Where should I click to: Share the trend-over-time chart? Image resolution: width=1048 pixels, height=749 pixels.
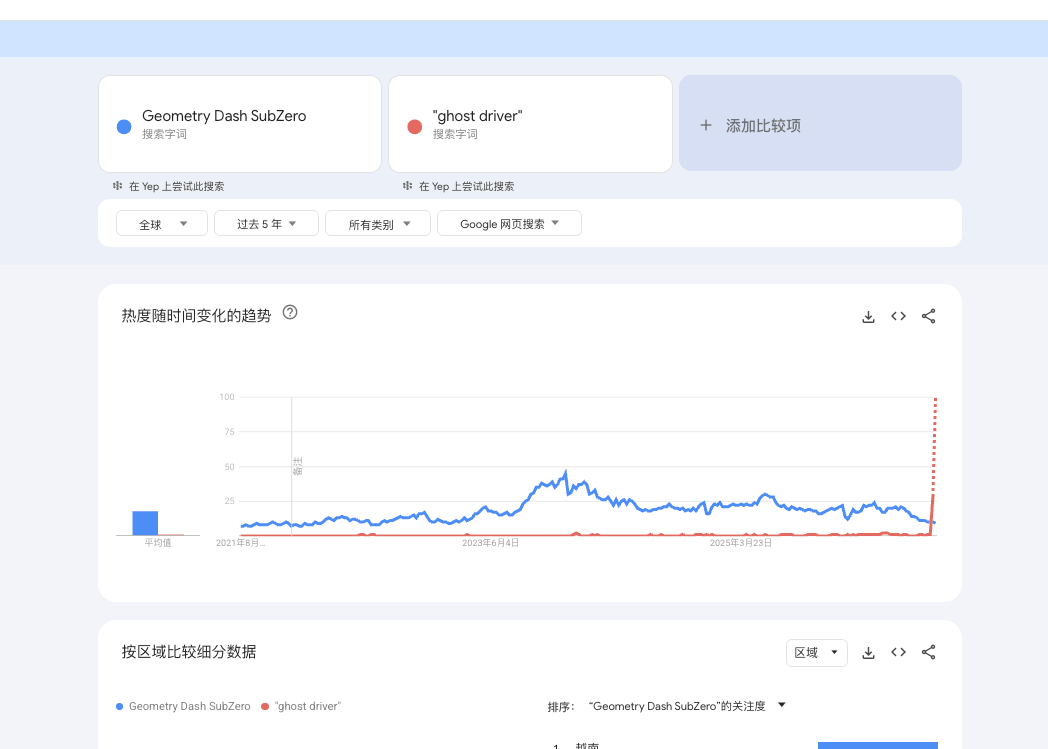[x=928, y=316]
